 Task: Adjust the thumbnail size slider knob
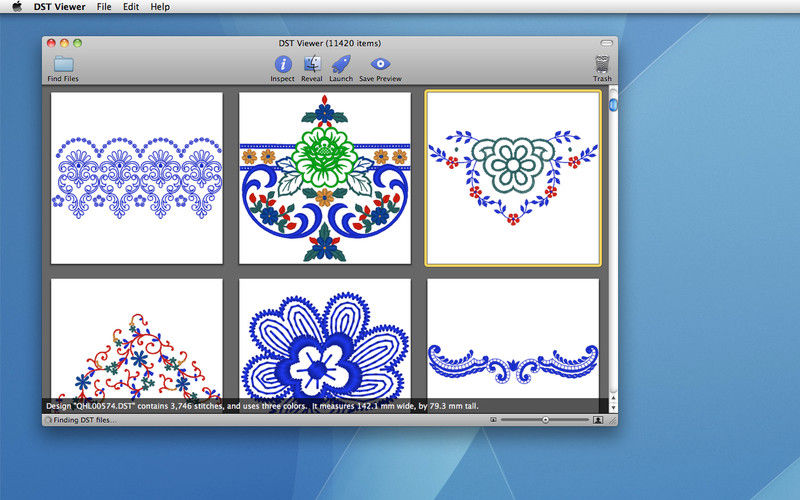point(545,420)
